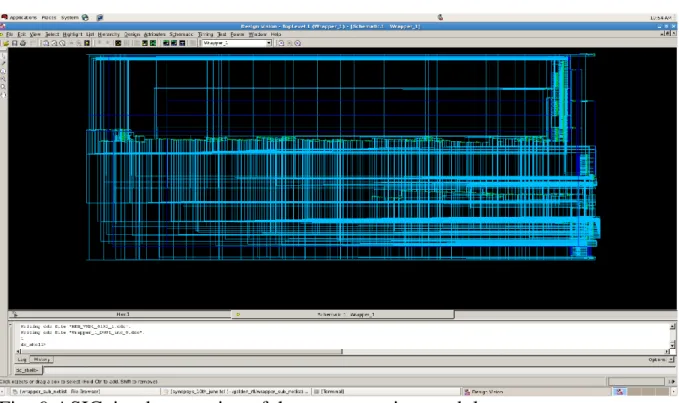Click the pointer tool in the left sidebar
The height and width of the screenshot is (403, 679).
coord(3,56)
